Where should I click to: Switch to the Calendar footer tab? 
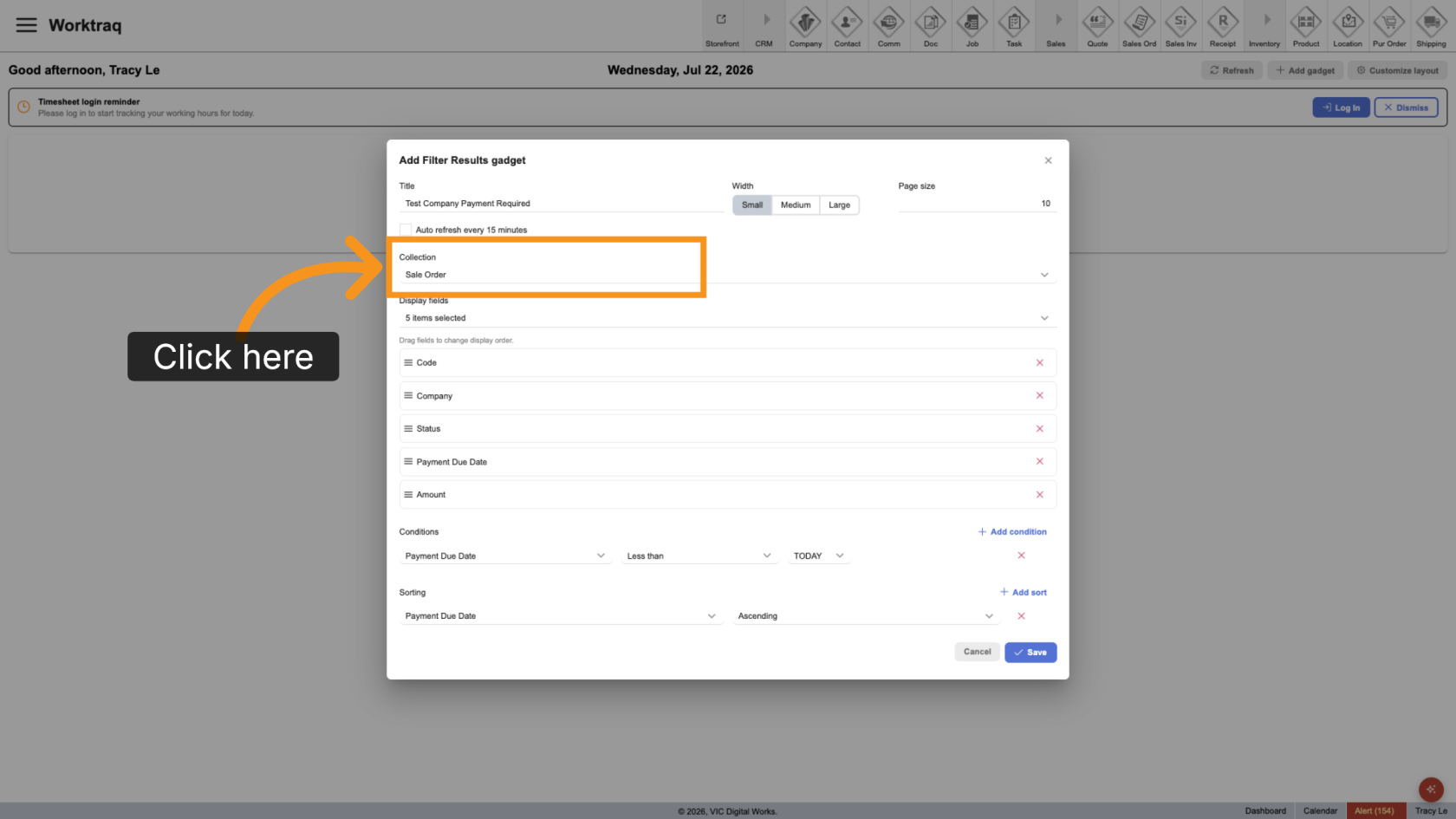coord(1320,811)
